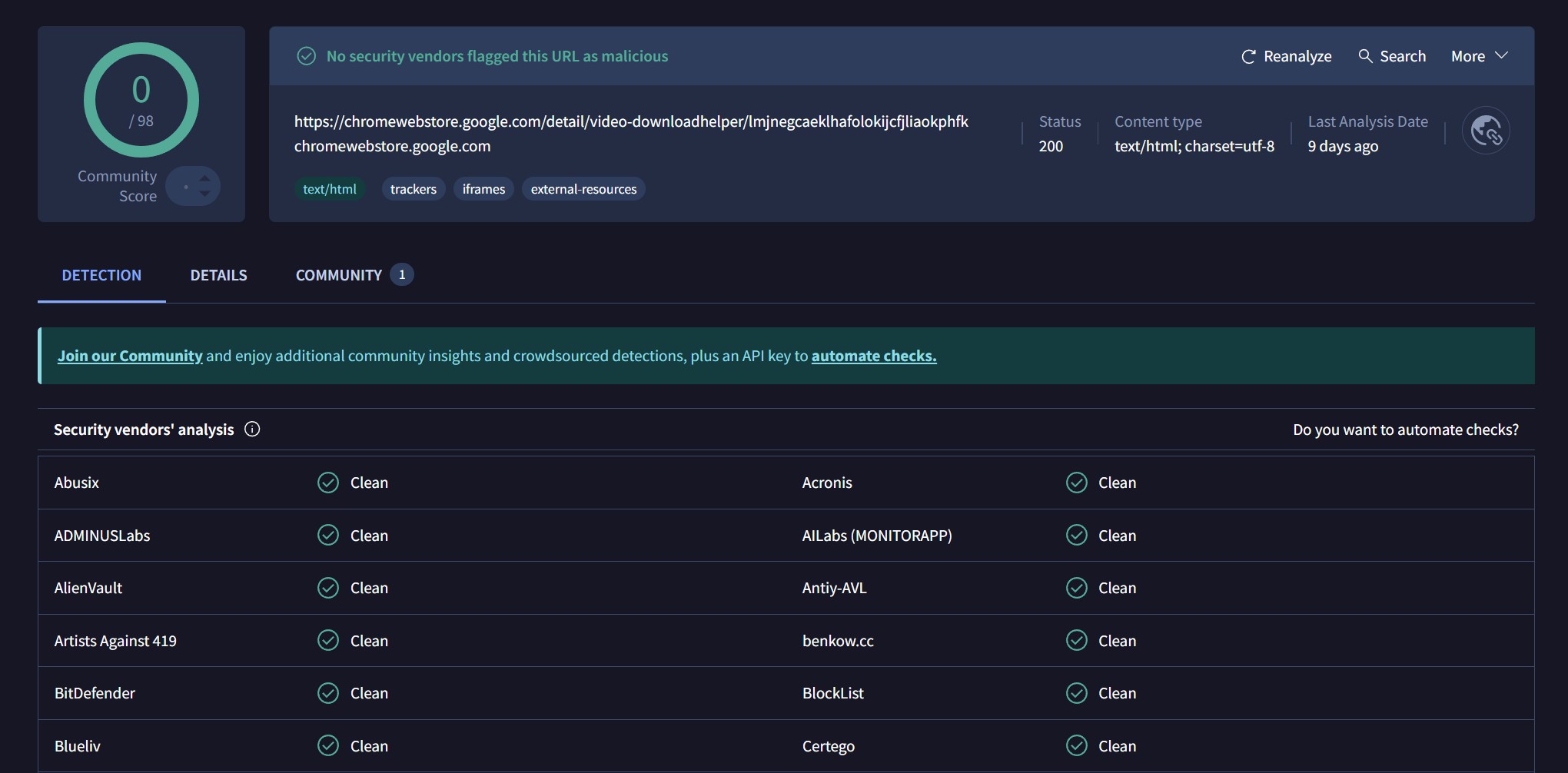
Task: Click the green checkmark icon in the banner
Action: pos(307,56)
